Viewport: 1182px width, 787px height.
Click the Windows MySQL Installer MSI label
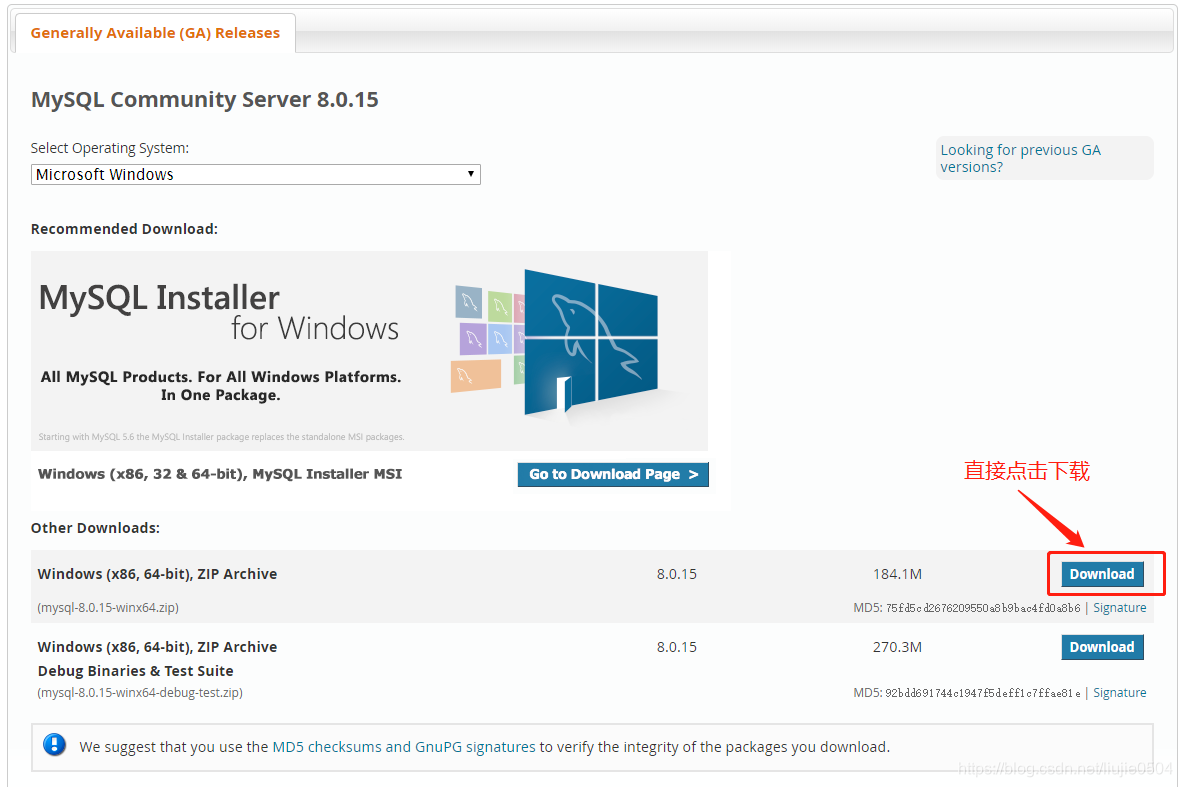point(220,474)
